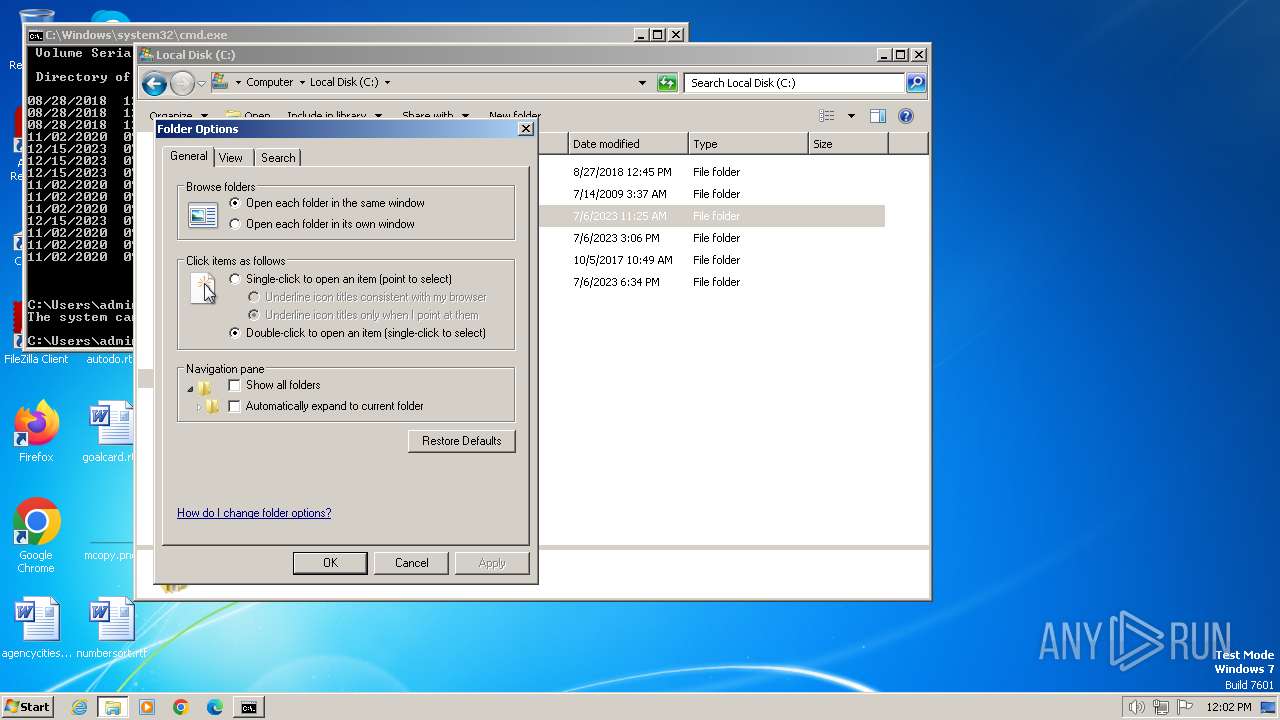Screen dimensions: 1280x720
Task: Click the Forward arrow in Explorer
Action: pyautogui.click(x=182, y=83)
